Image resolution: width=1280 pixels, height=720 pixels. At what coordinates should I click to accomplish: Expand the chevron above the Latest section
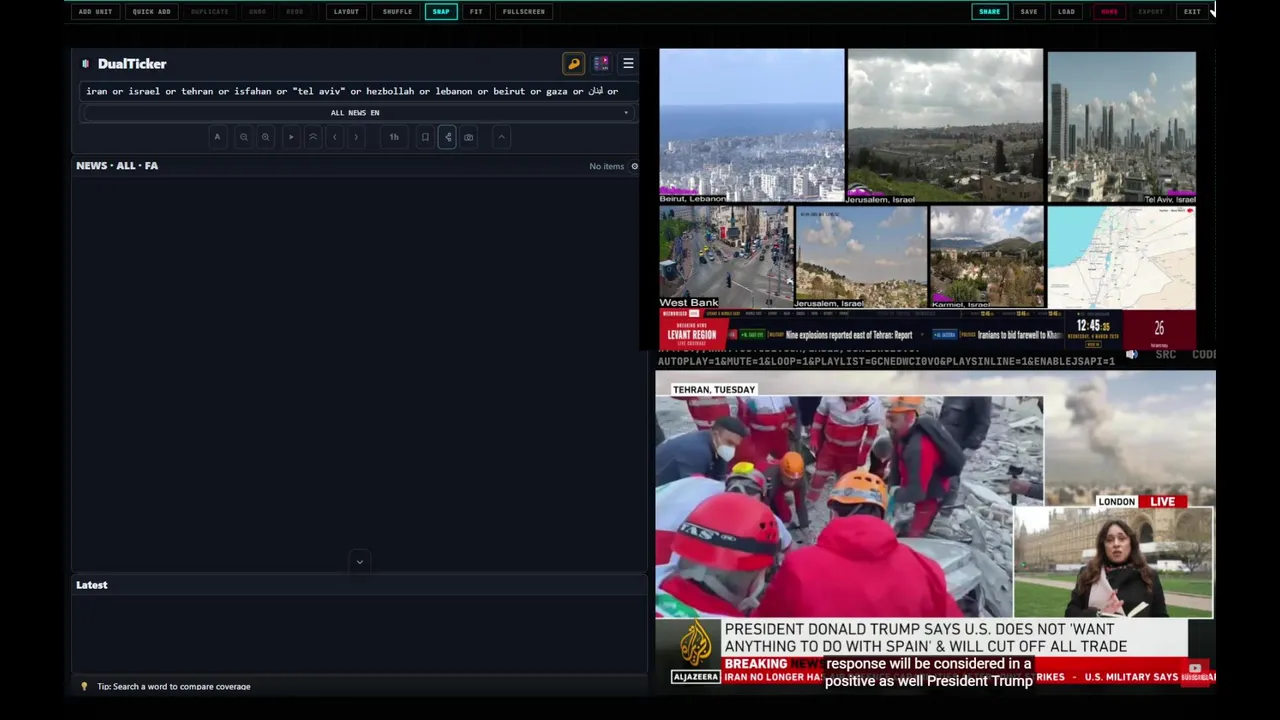[x=360, y=562]
